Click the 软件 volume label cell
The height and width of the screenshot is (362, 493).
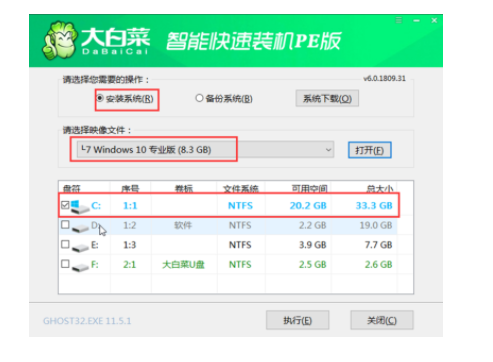click(x=183, y=225)
